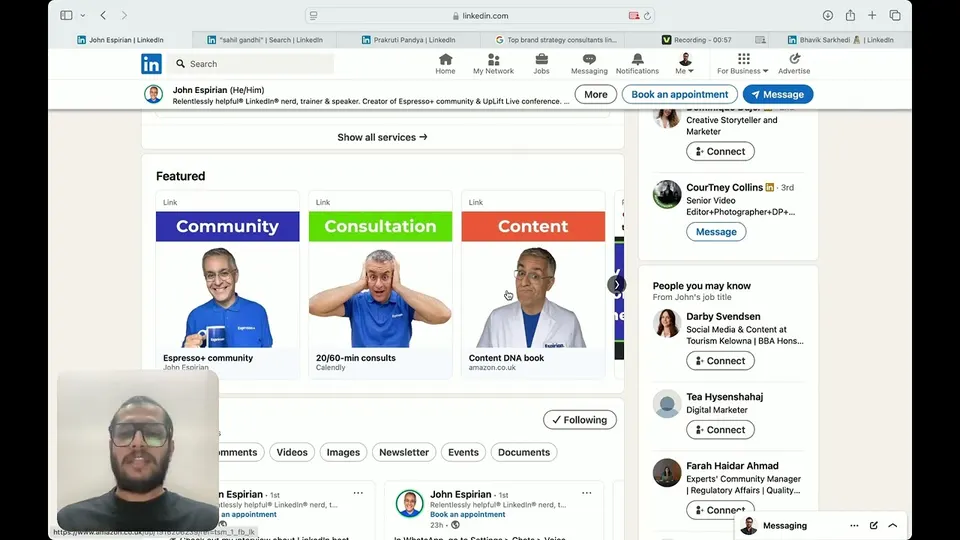The width and height of the screenshot is (960, 540).
Task: Toggle the Following button
Action: 580,420
